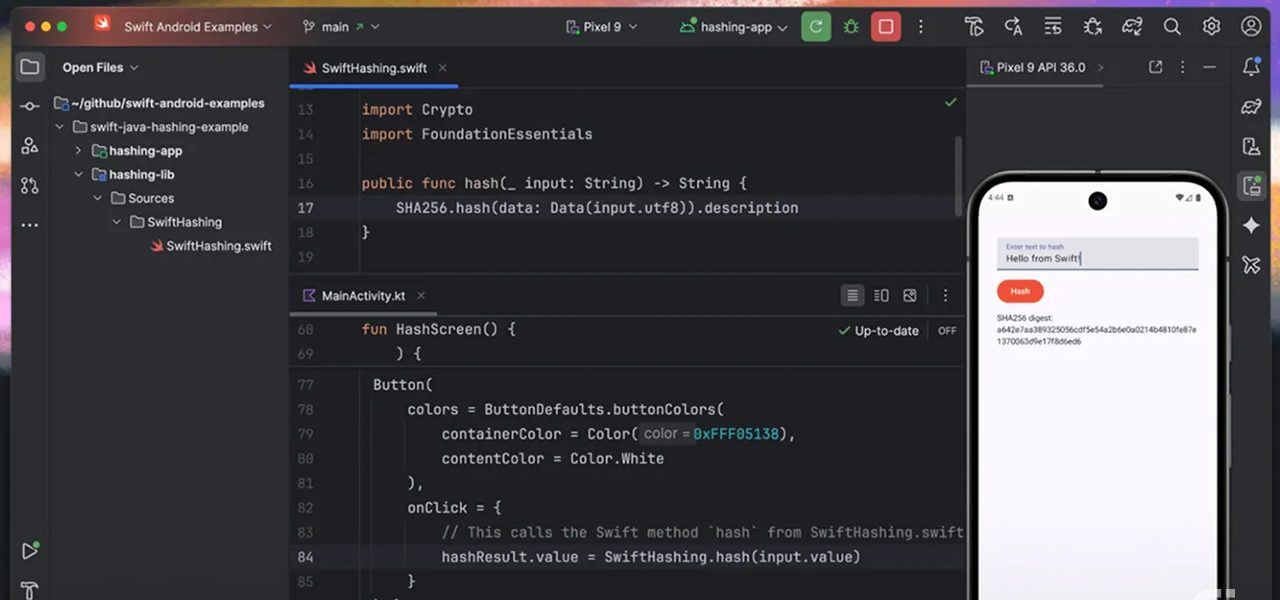Expand the hashing-app folder

tap(79, 151)
